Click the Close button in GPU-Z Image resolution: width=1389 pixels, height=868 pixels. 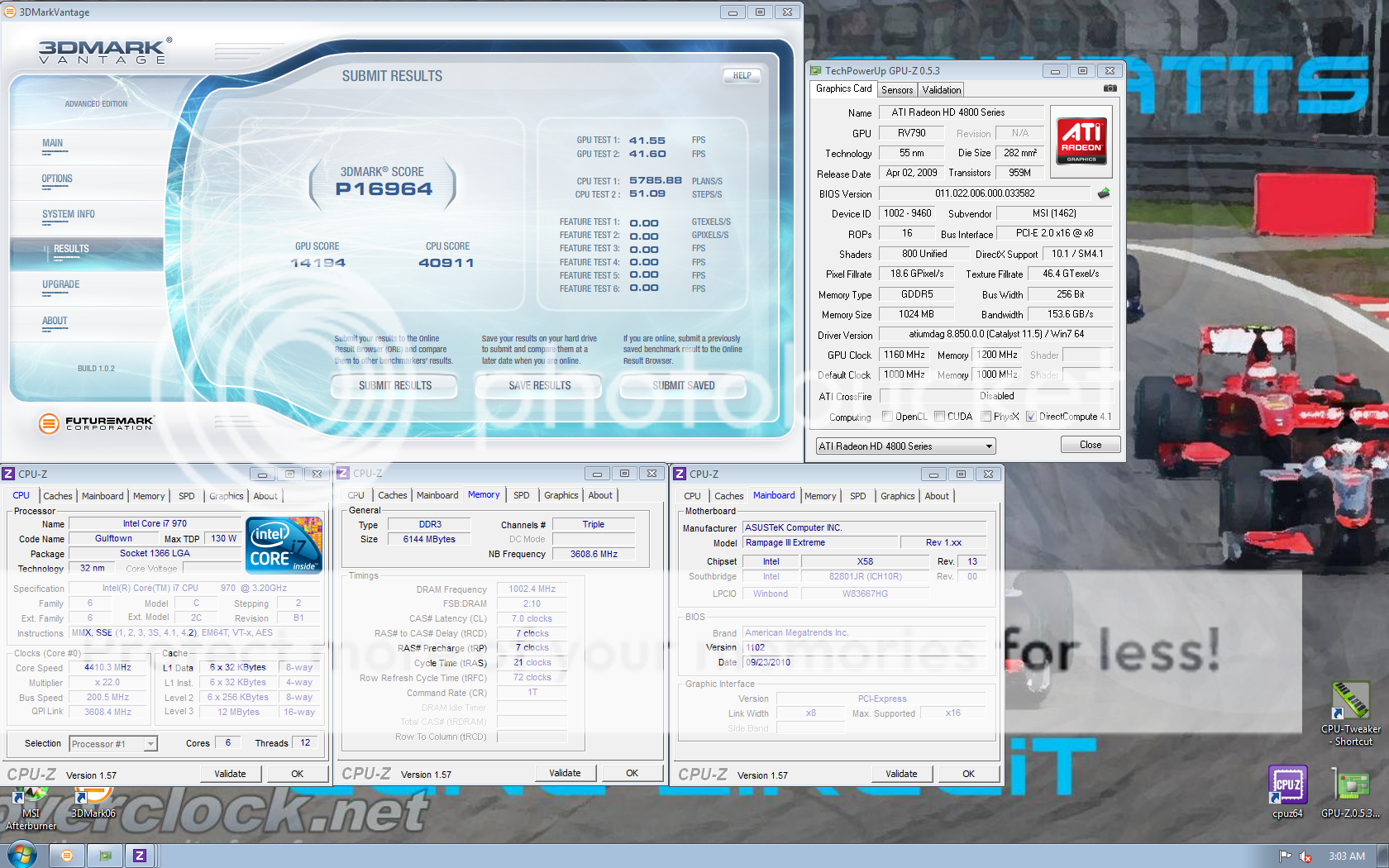(x=1091, y=445)
